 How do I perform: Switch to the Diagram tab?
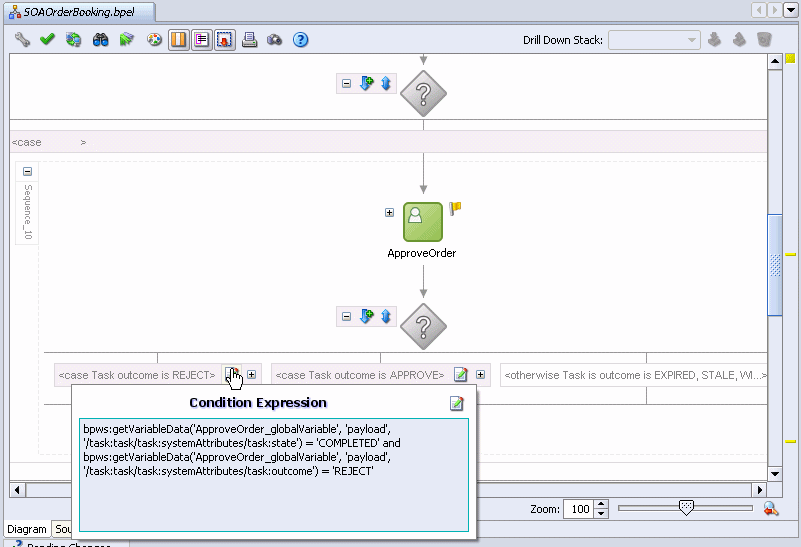tap(27, 529)
